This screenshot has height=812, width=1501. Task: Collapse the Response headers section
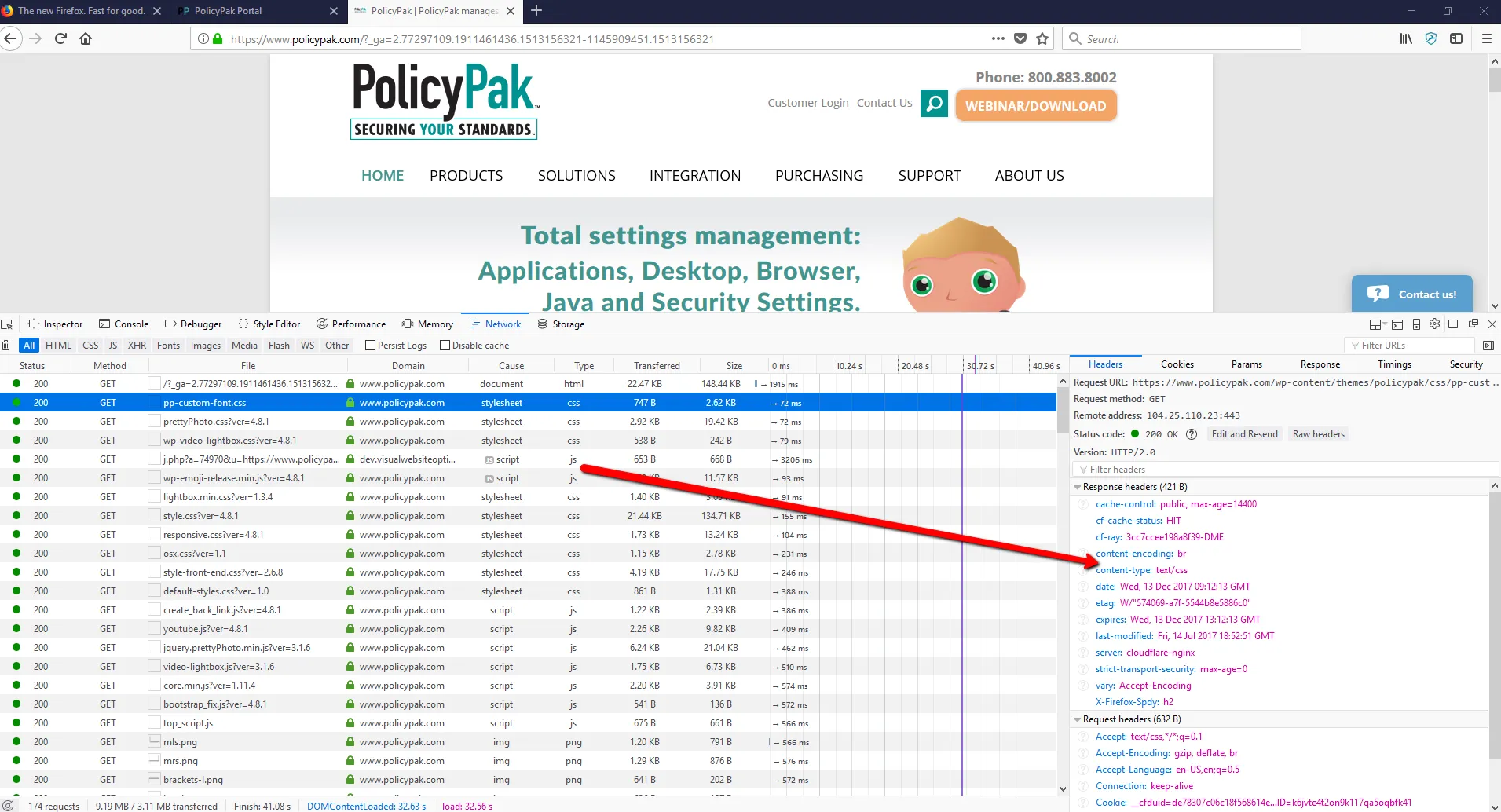click(x=1078, y=487)
